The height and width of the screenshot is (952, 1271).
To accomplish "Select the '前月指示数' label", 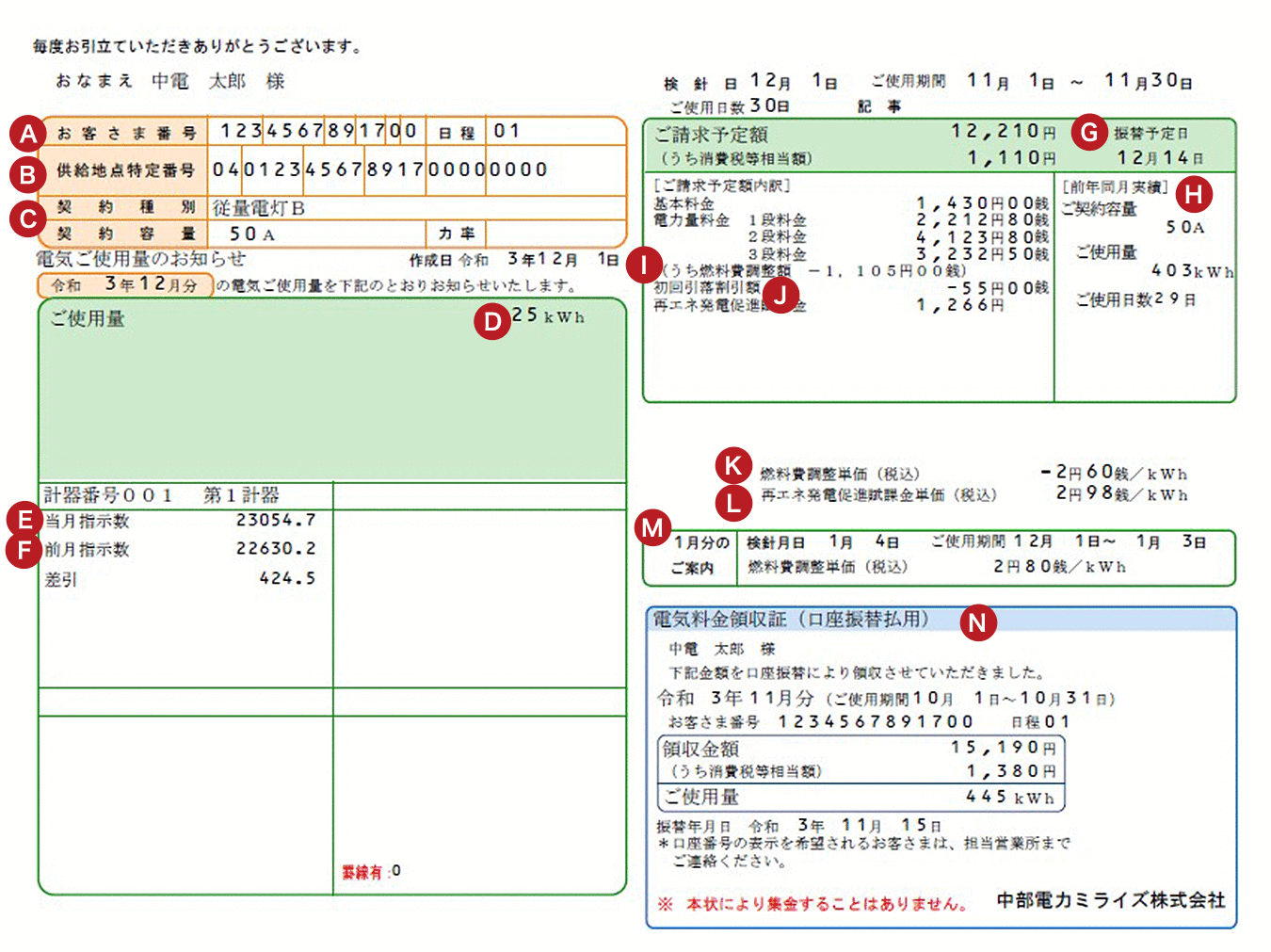I will [87, 549].
